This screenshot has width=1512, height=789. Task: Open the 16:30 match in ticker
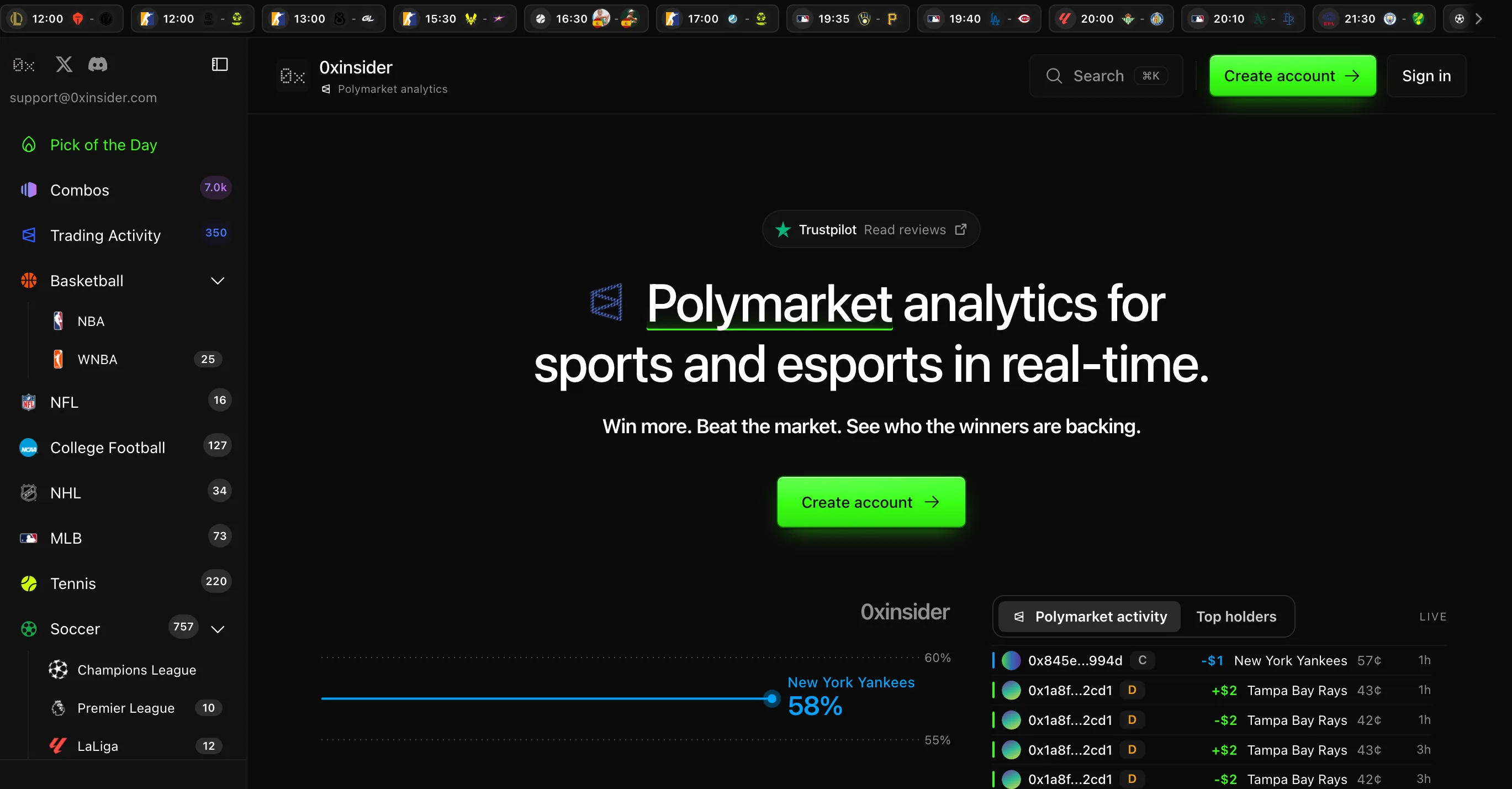coord(586,19)
